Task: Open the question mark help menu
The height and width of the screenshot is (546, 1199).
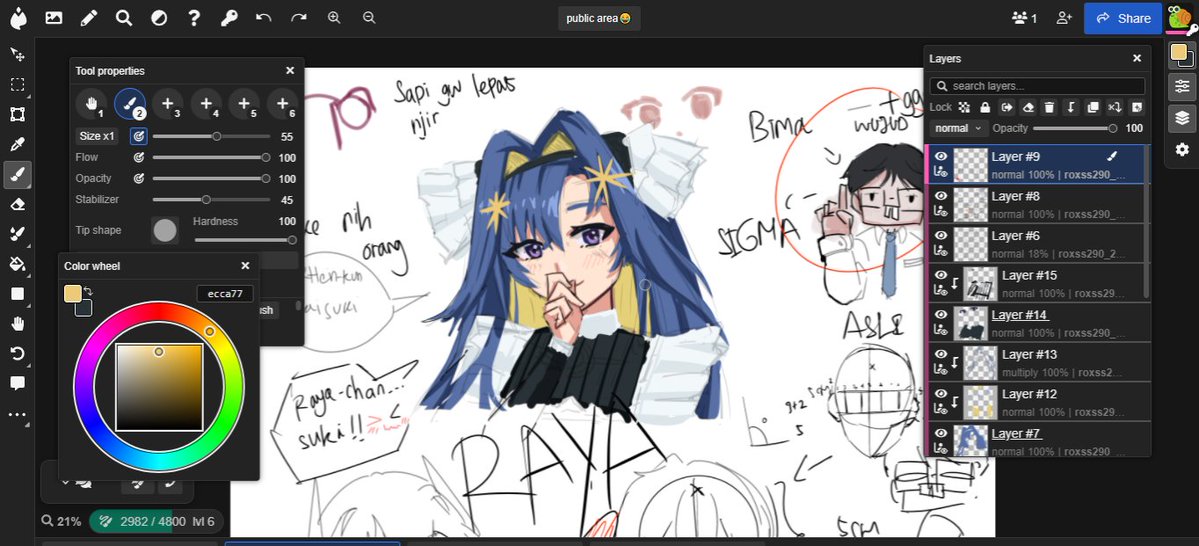Action: click(x=194, y=18)
